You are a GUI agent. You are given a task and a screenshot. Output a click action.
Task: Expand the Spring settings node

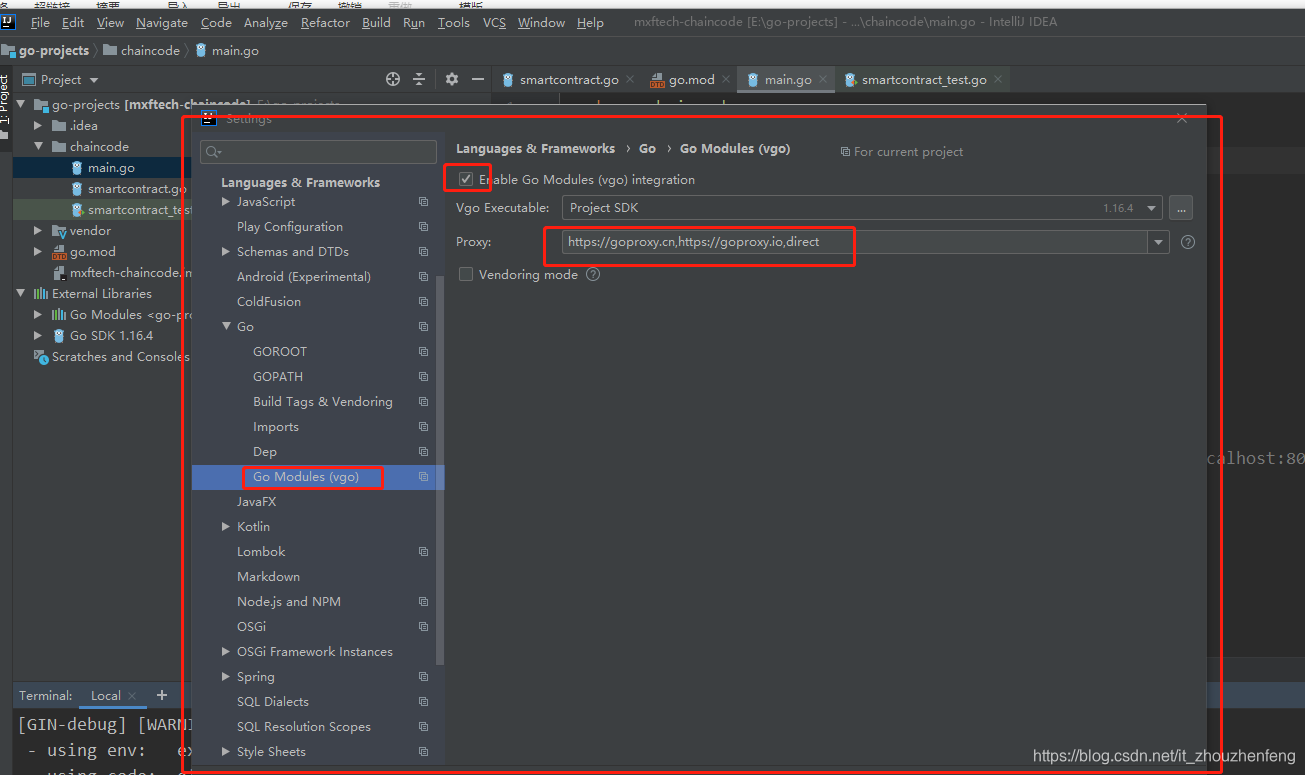click(226, 677)
